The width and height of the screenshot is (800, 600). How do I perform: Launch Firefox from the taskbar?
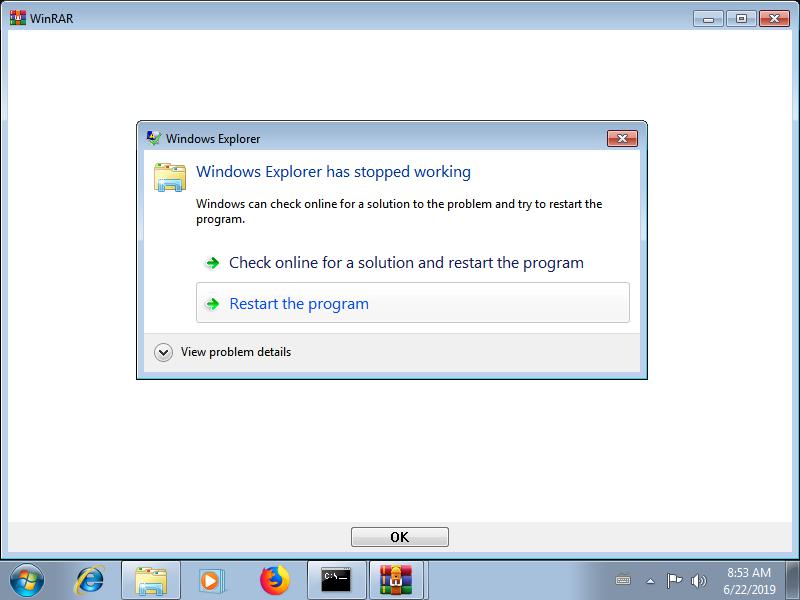(x=274, y=581)
